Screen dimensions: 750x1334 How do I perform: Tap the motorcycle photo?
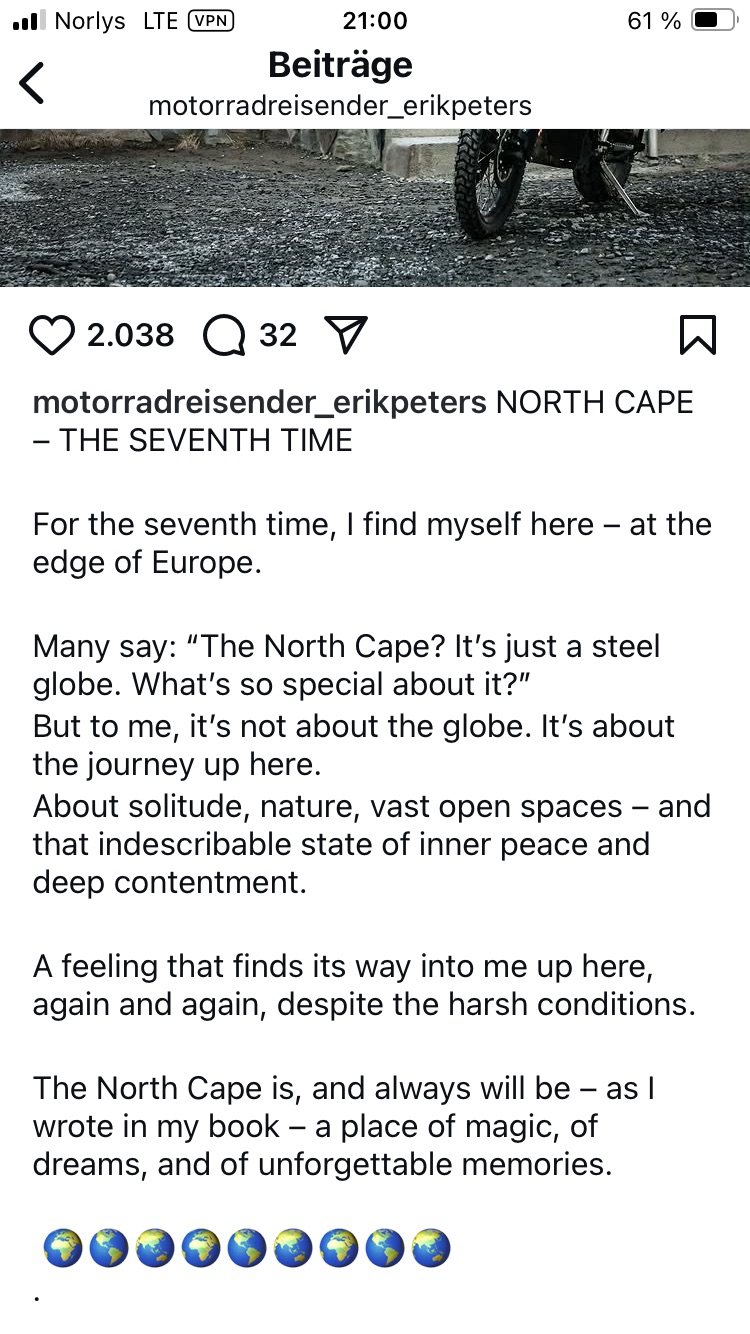375,207
